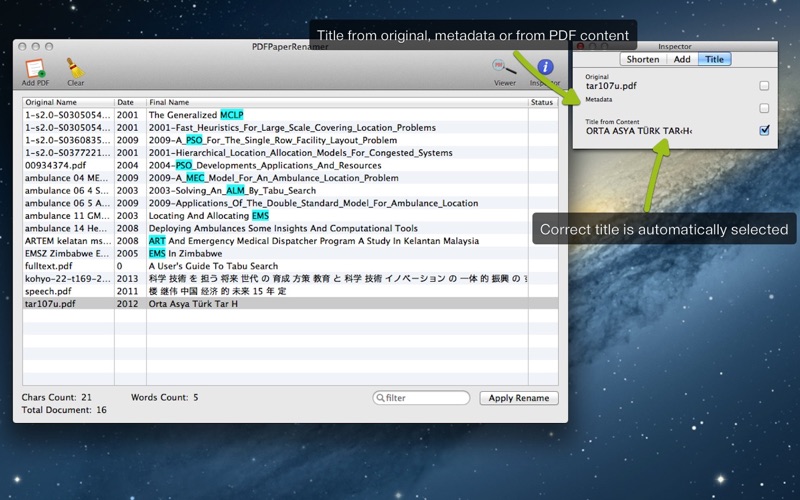Click final name "A User's Guide To Tabu Search"
The height and width of the screenshot is (500, 800).
(x=213, y=266)
